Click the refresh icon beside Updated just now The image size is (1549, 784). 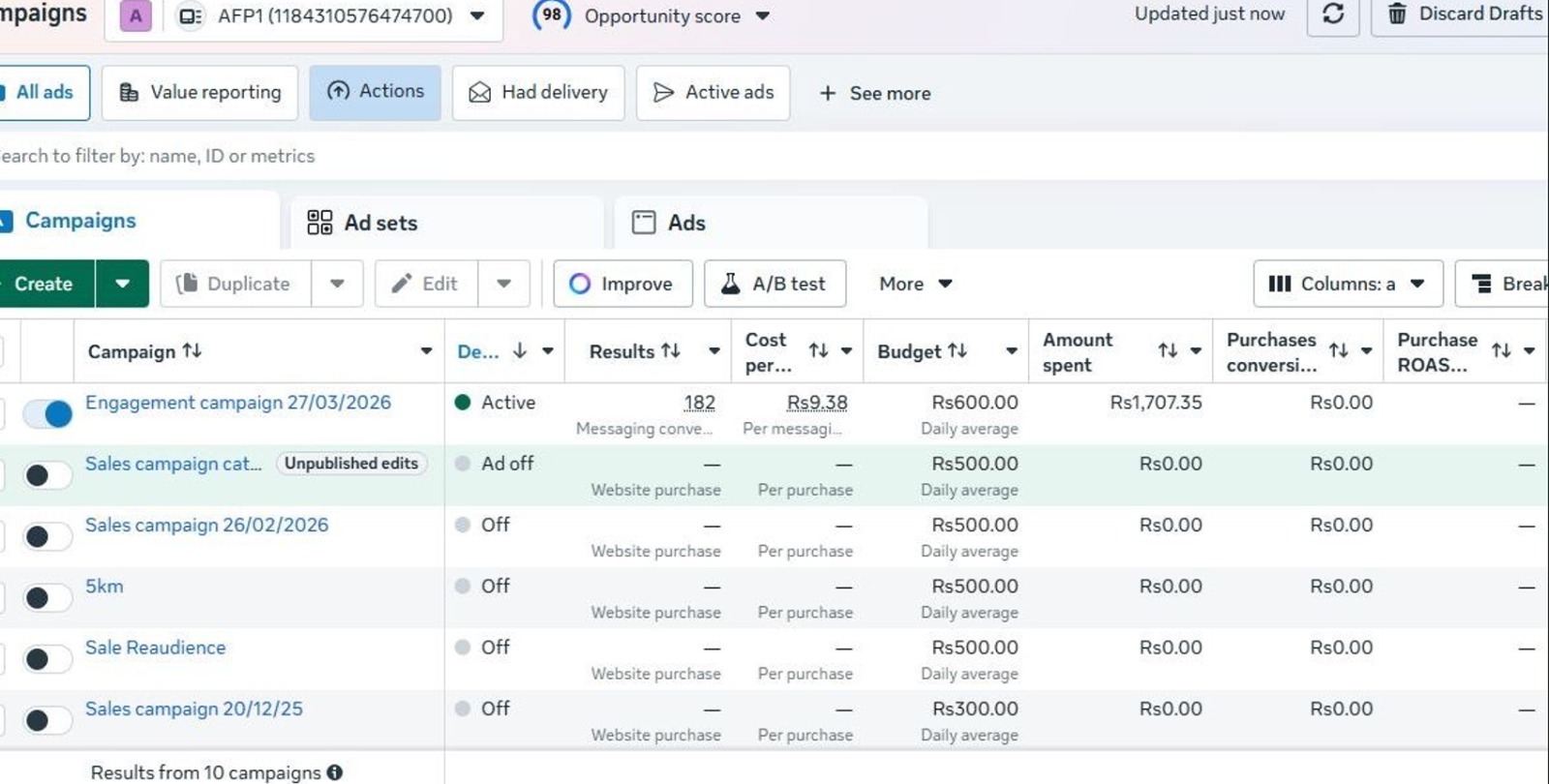(1333, 15)
